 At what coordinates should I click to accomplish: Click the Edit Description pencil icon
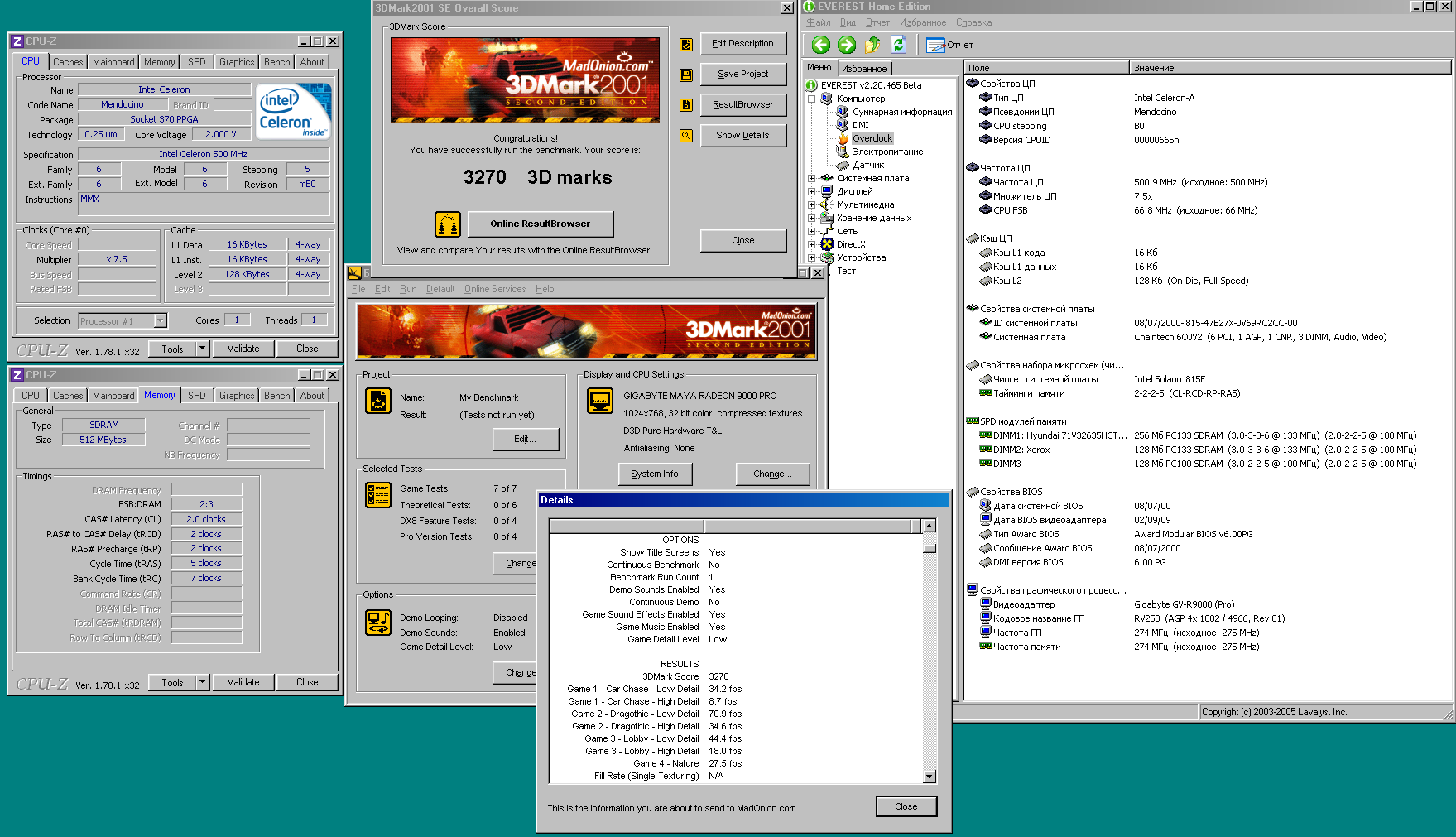click(x=686, y=45)
